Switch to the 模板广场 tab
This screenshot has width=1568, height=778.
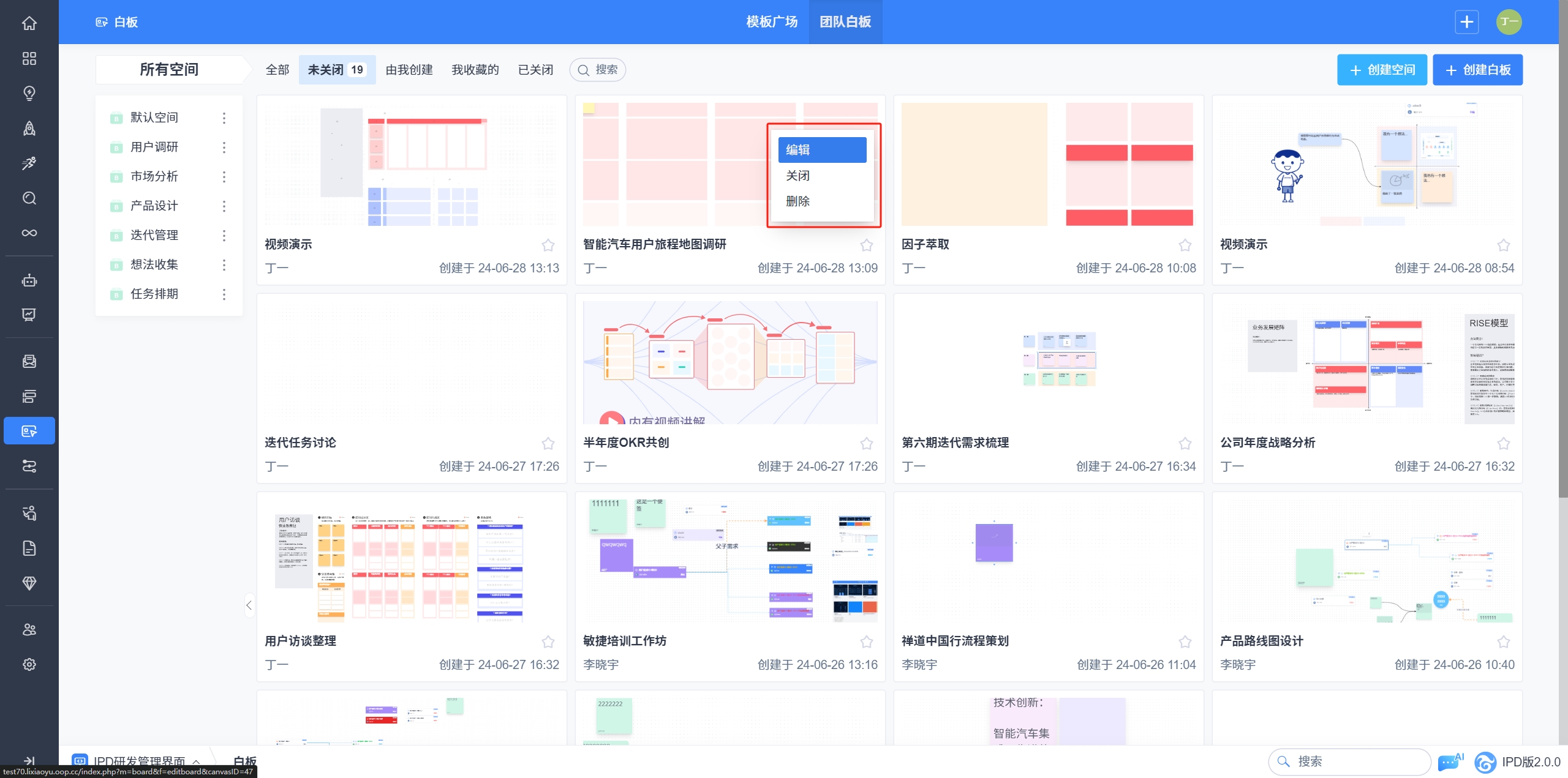772,22
